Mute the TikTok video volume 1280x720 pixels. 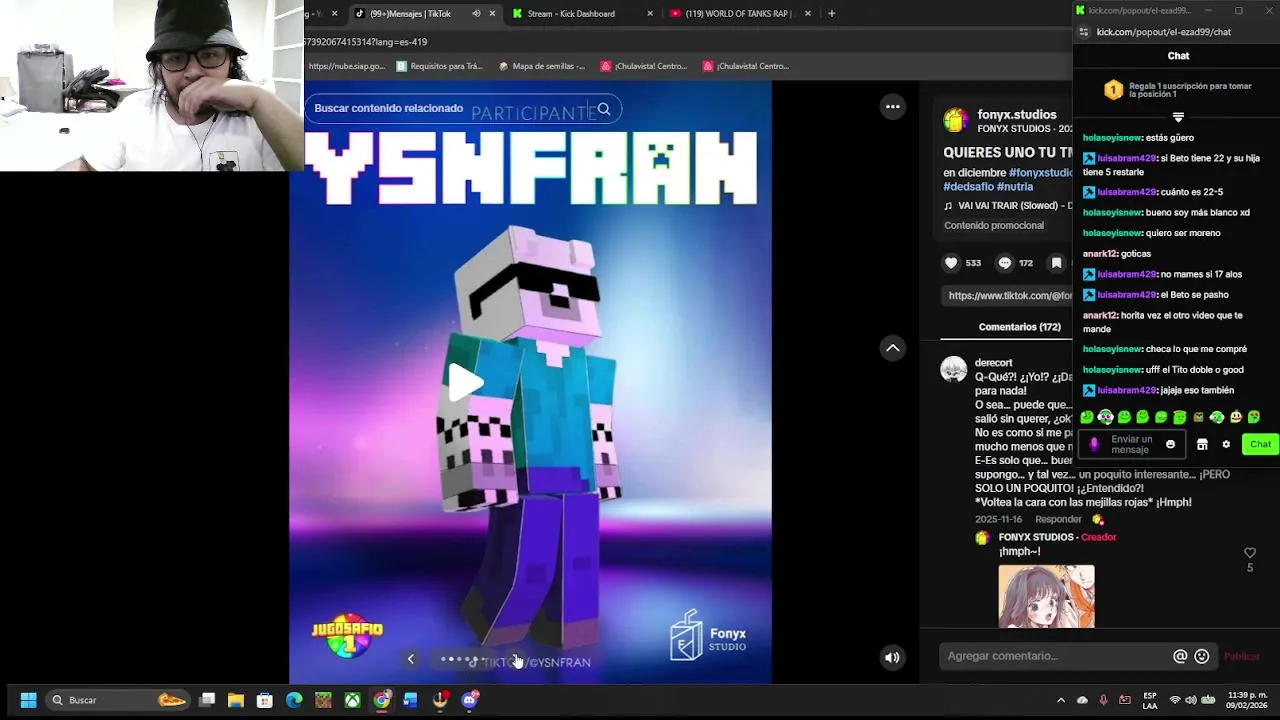click(892, 657)
